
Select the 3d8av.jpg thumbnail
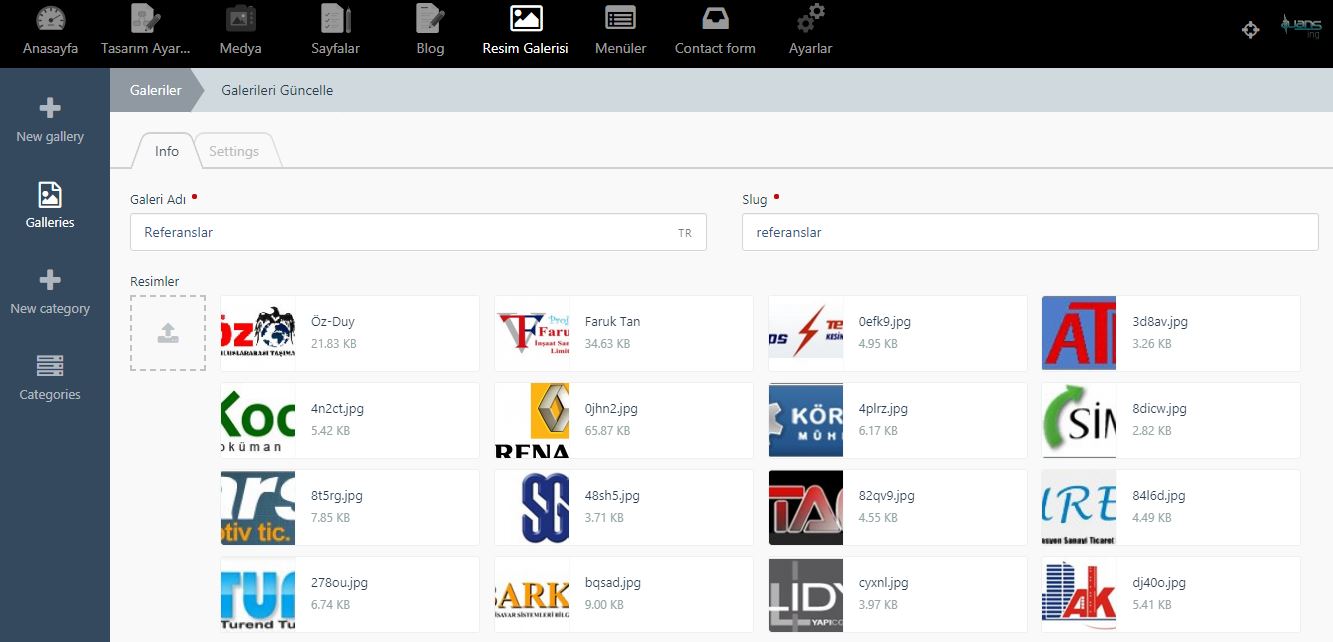coord(1079,333)
